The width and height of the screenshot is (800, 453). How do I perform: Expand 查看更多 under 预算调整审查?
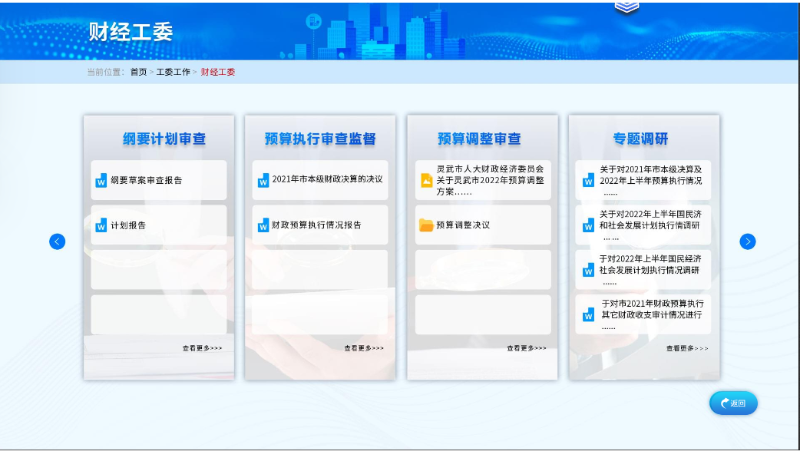coord(526,348)
